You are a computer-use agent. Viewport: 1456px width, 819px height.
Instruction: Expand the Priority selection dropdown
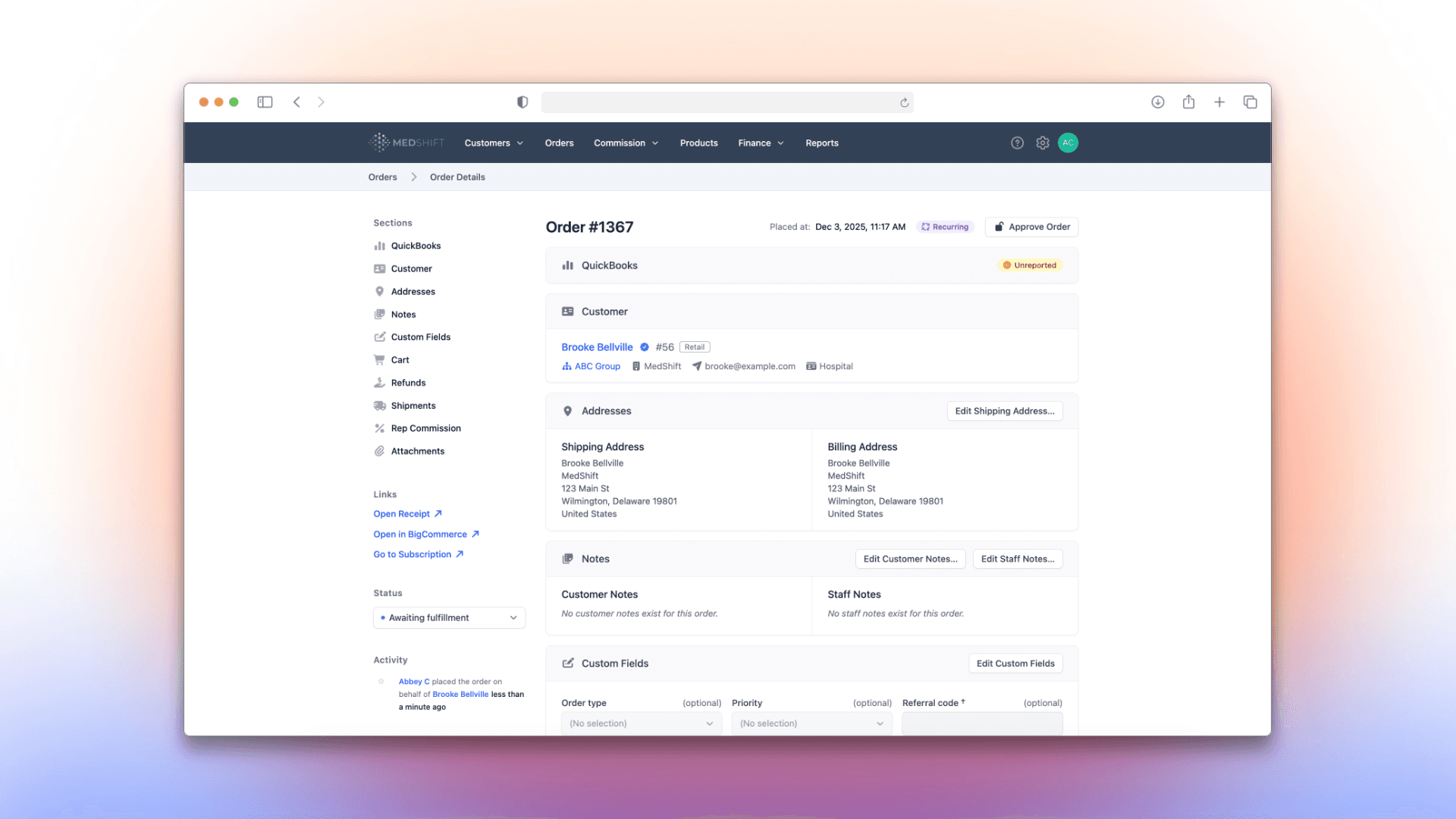pyautogui.click(x=811, y=723)
